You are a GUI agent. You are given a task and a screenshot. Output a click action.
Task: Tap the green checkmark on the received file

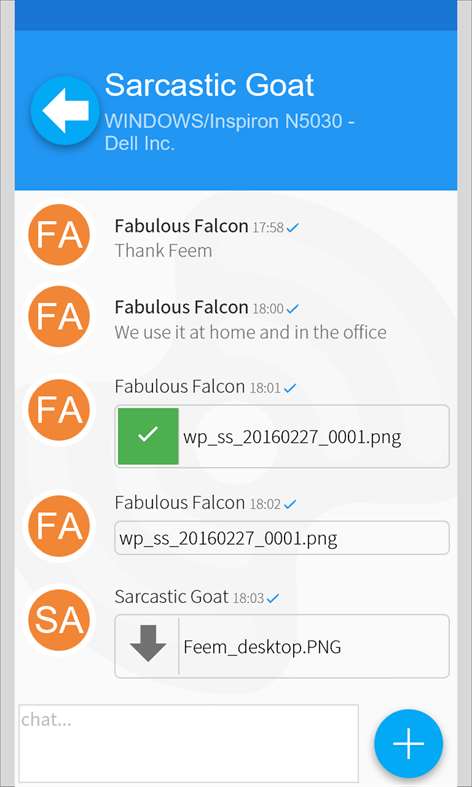click(148, 436)
